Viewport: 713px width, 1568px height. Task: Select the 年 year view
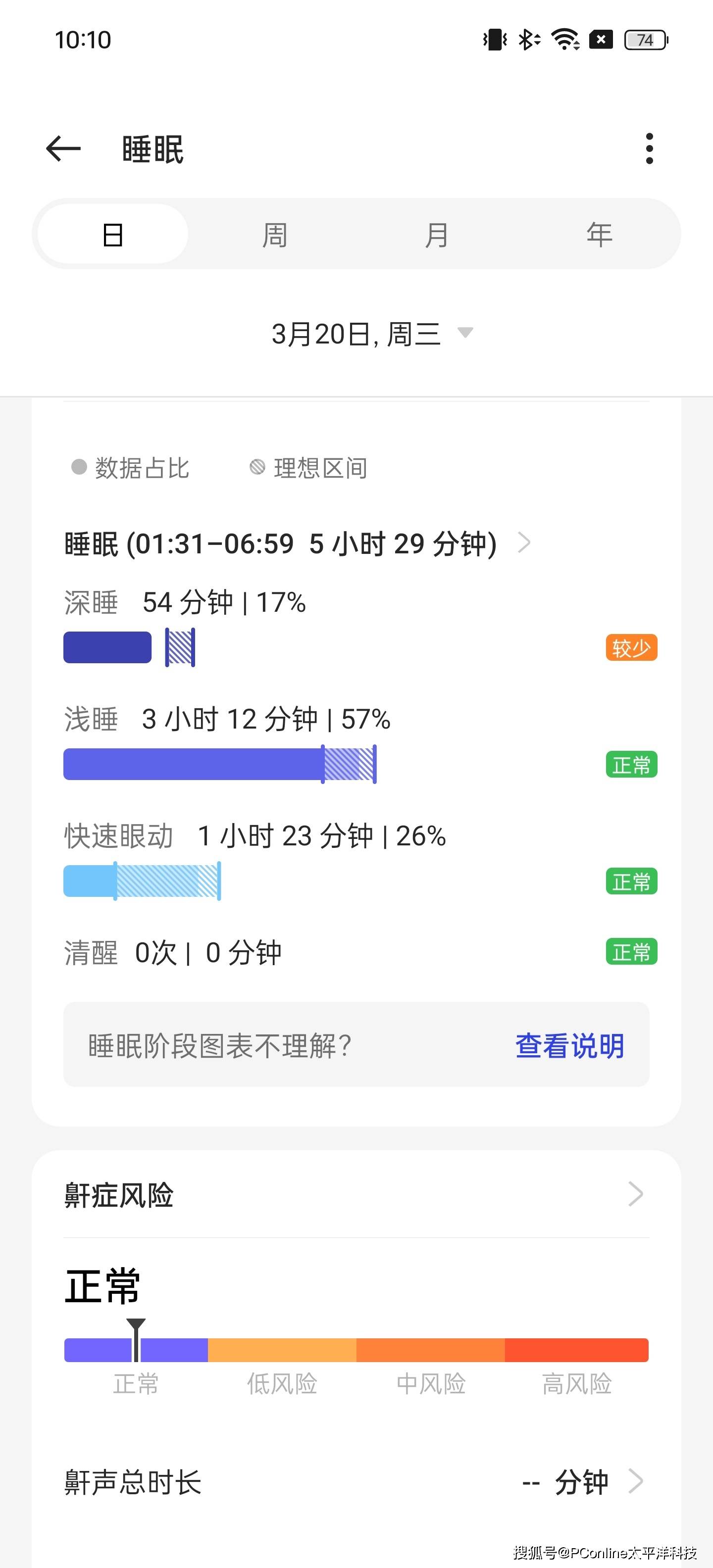point(599,234)
